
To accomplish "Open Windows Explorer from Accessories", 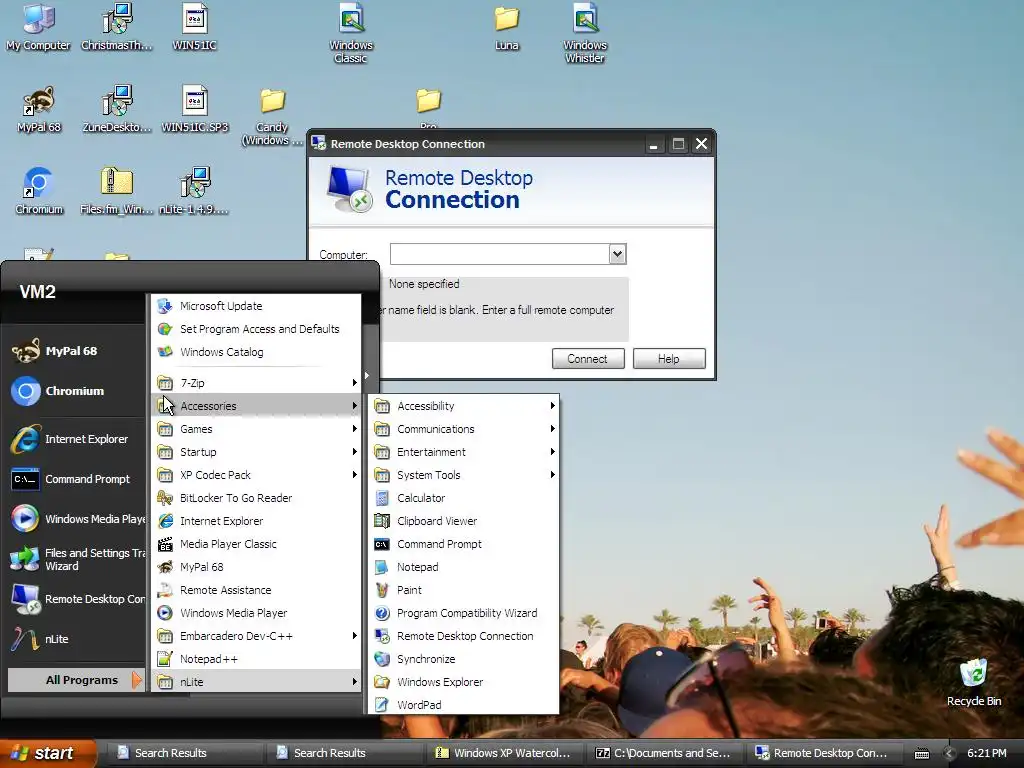I will pos(464,682).
